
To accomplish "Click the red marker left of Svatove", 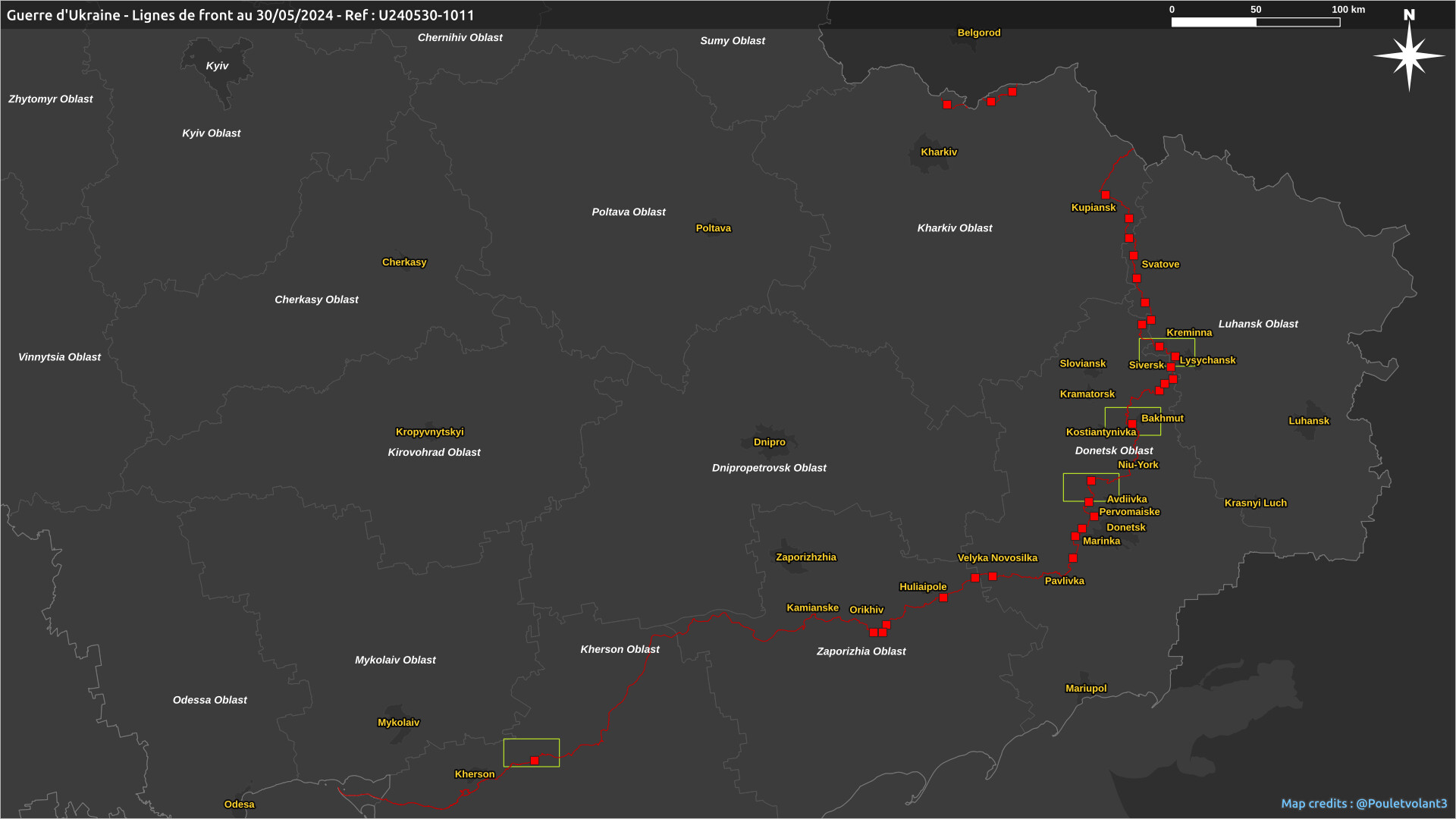I will [x=1134, y=256].
